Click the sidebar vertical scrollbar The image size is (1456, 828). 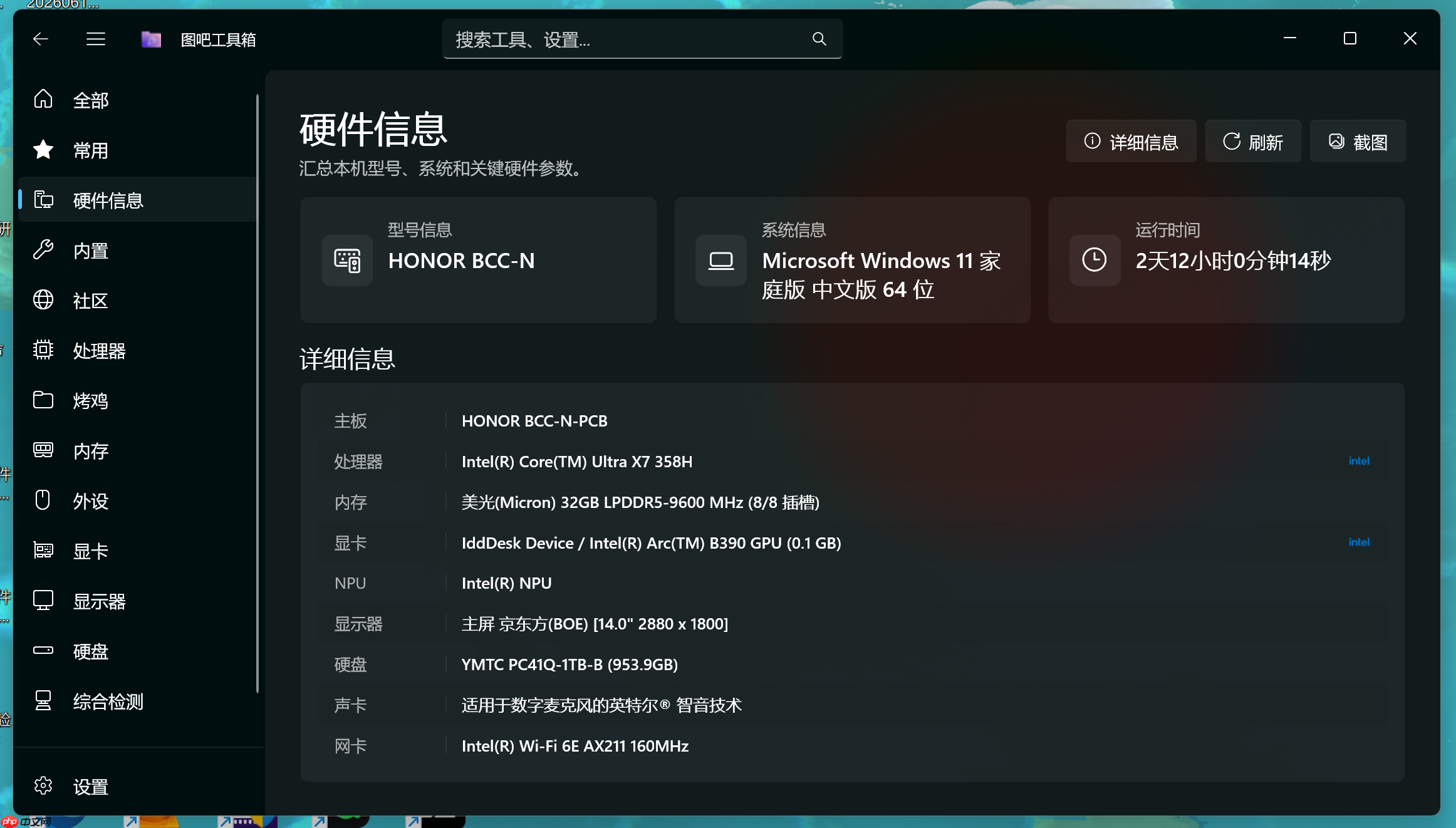(257, 393)
